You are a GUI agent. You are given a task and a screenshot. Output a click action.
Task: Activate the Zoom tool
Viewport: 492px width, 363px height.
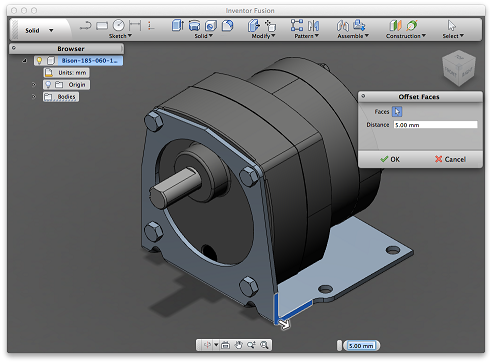(x=251, y=345)
